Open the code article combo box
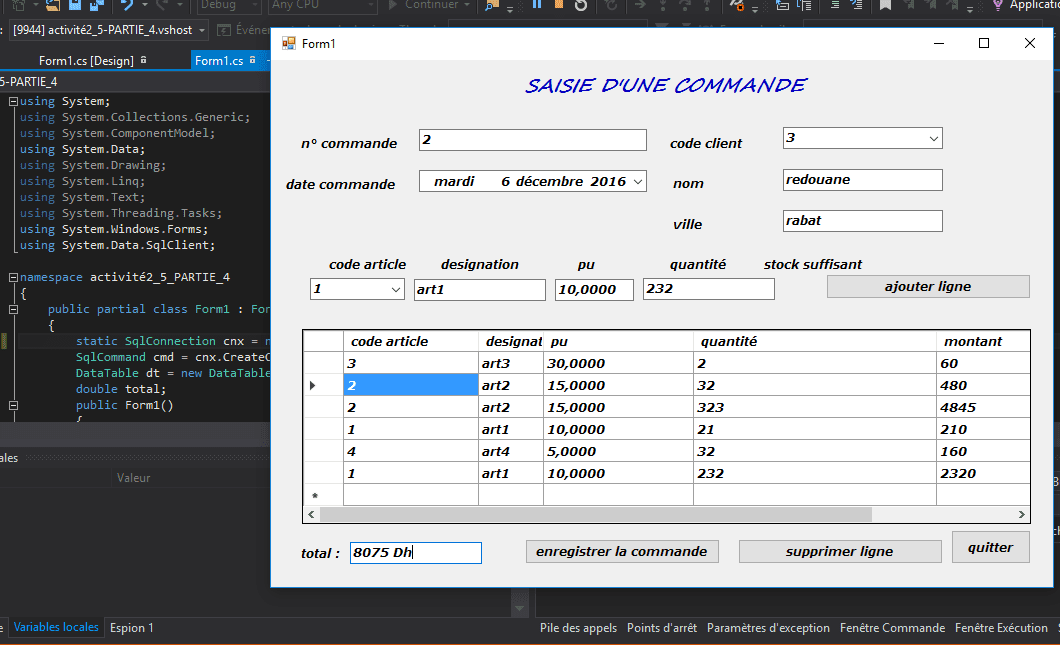Image resolution: width=1060 pixels, height=645 pixels. [x=393, y=289]
